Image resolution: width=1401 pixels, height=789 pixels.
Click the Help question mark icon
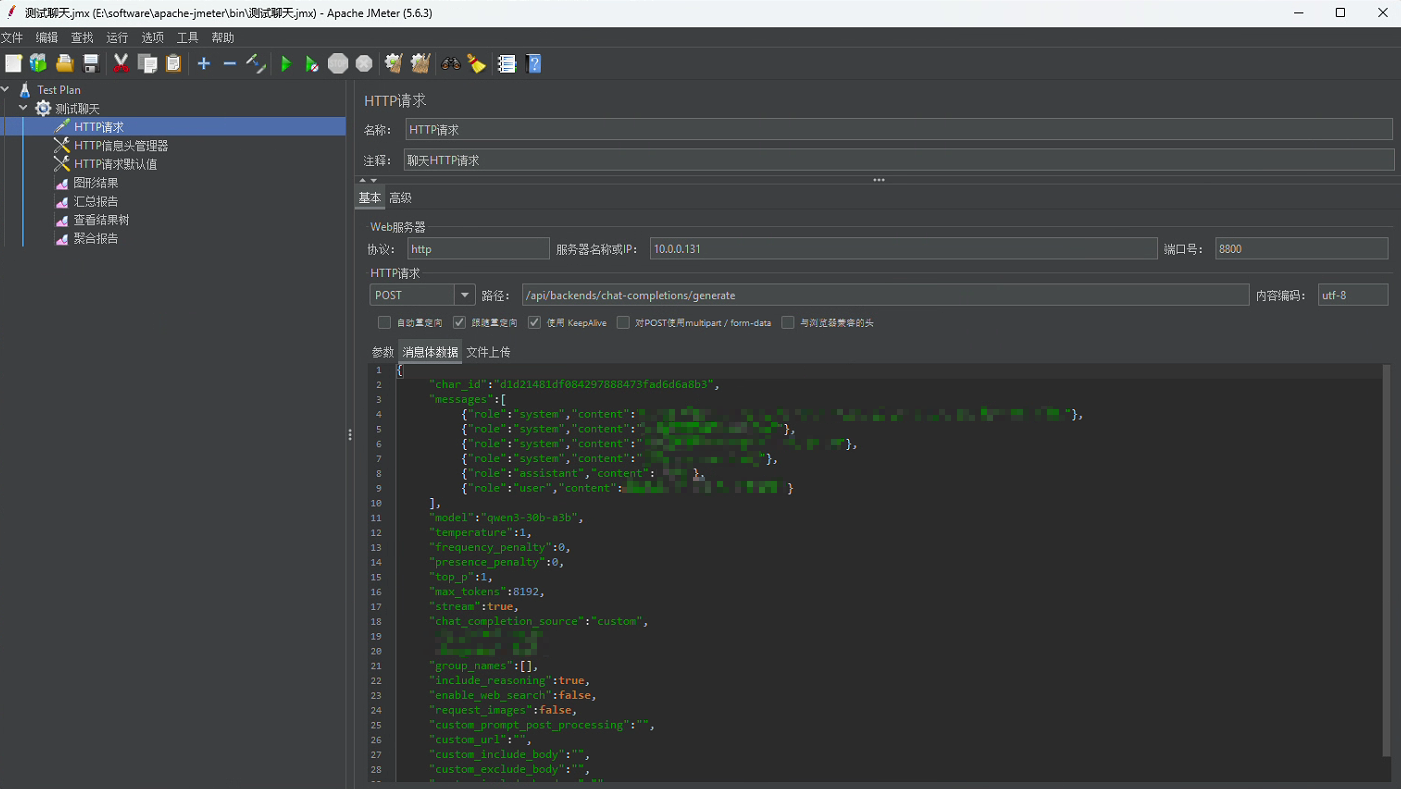tap(534, 64)
